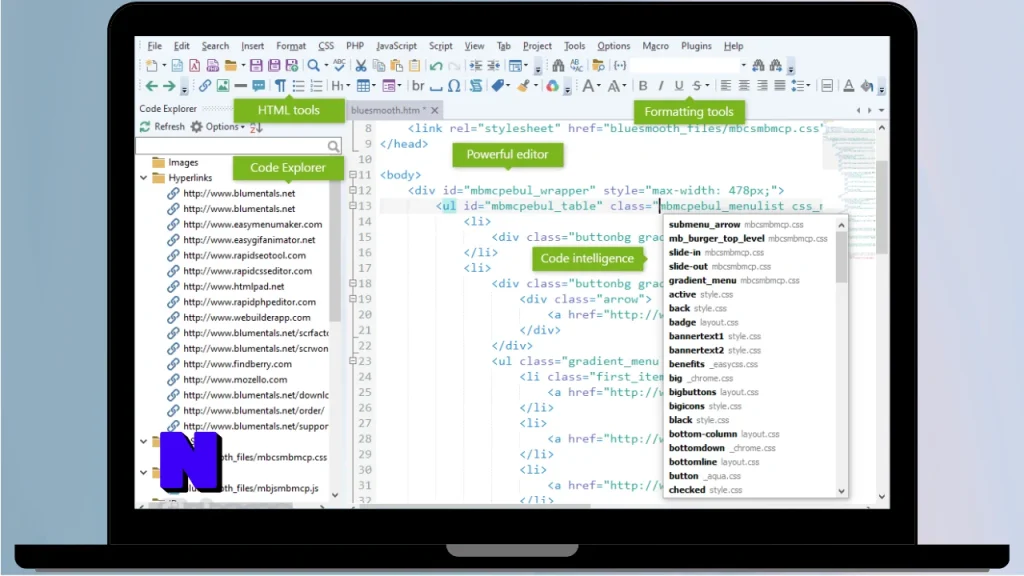Collapse code fold at line 18

pyautogui.click(x=353, y=283)
